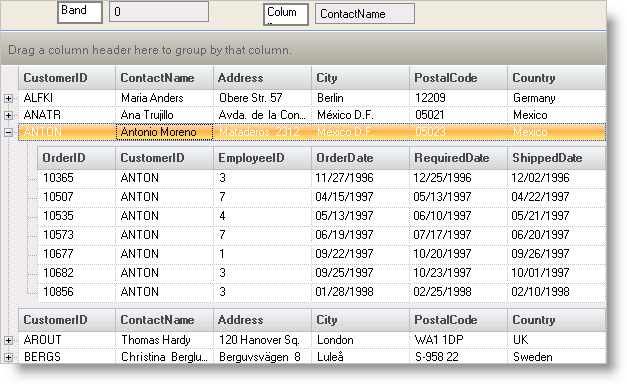The height and width of the screenshot is (384, 627).
Task: Click shipped date 05/21/1997
Action: click(556, 216)
